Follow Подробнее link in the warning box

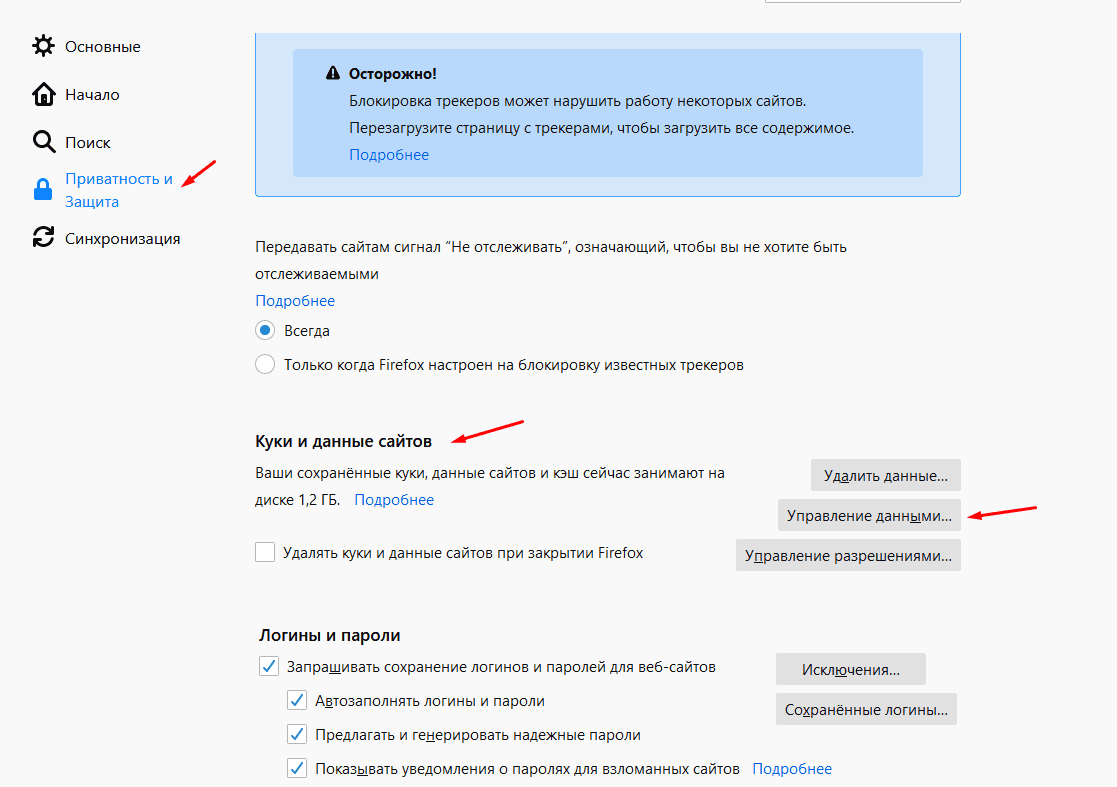(x=389, y=155)
